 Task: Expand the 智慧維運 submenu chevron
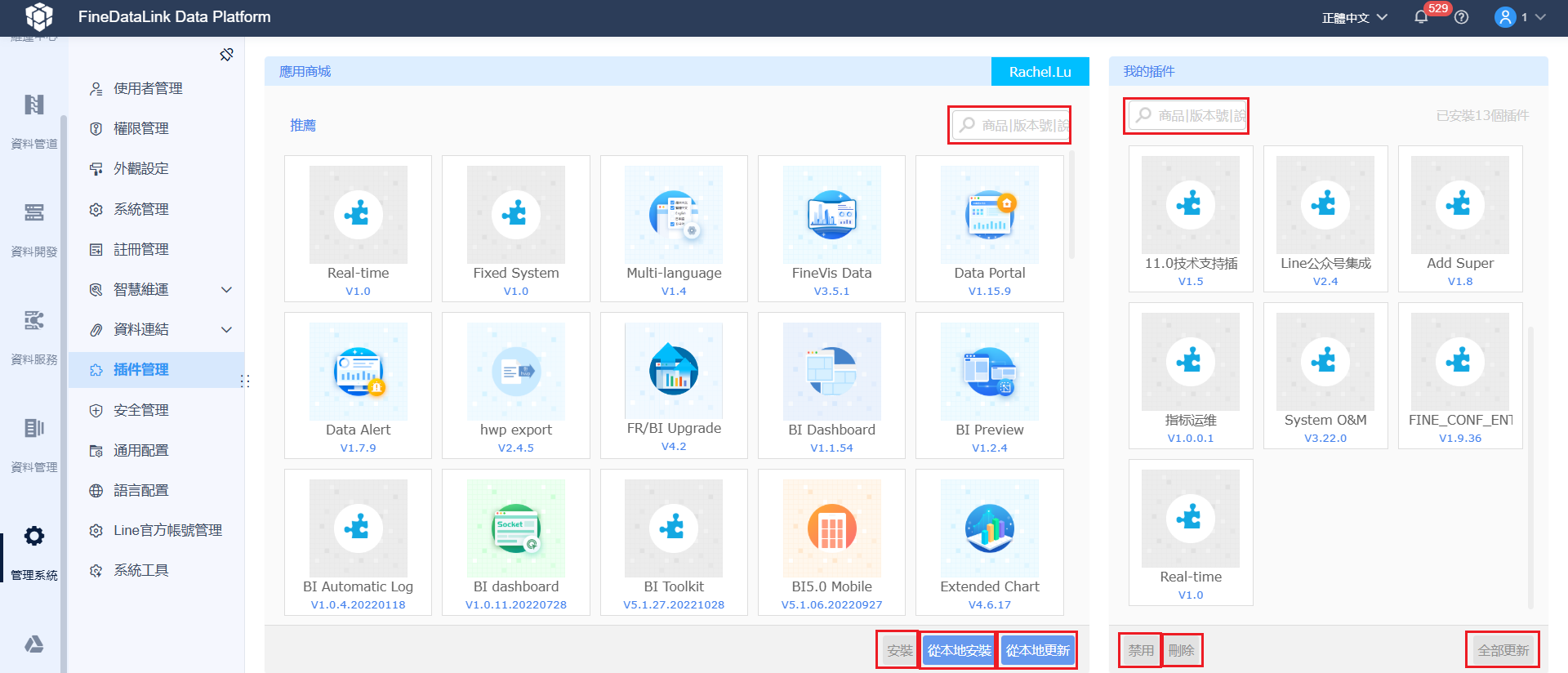point(227,289)
